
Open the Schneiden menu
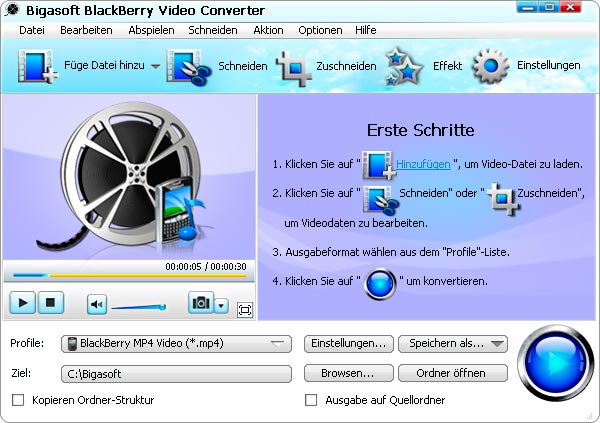[213, 30]
